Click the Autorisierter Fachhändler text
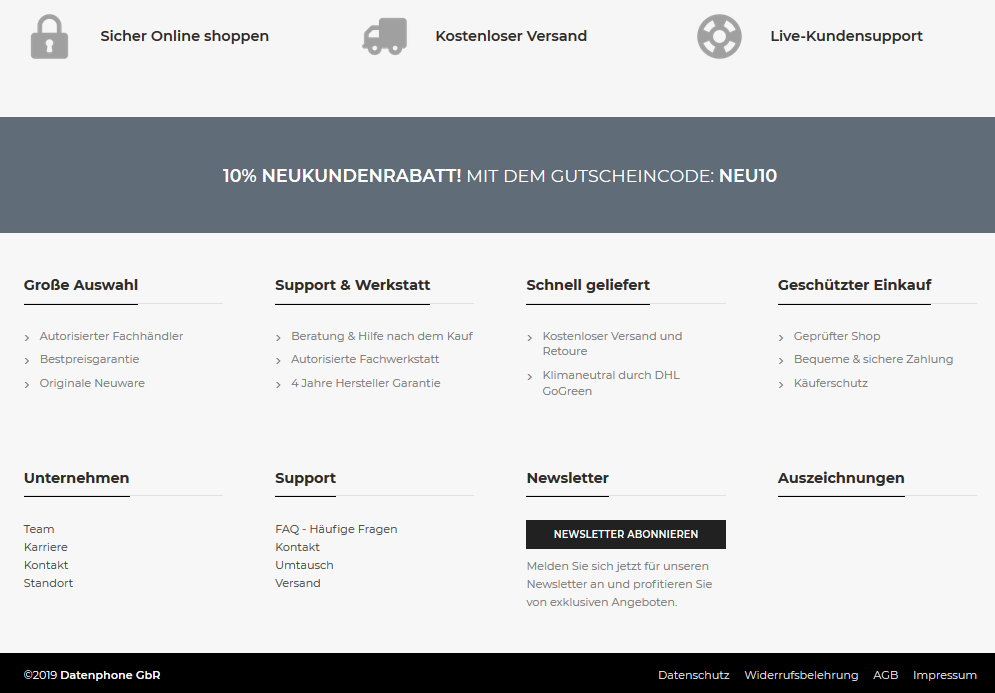 tap(111, 336)
